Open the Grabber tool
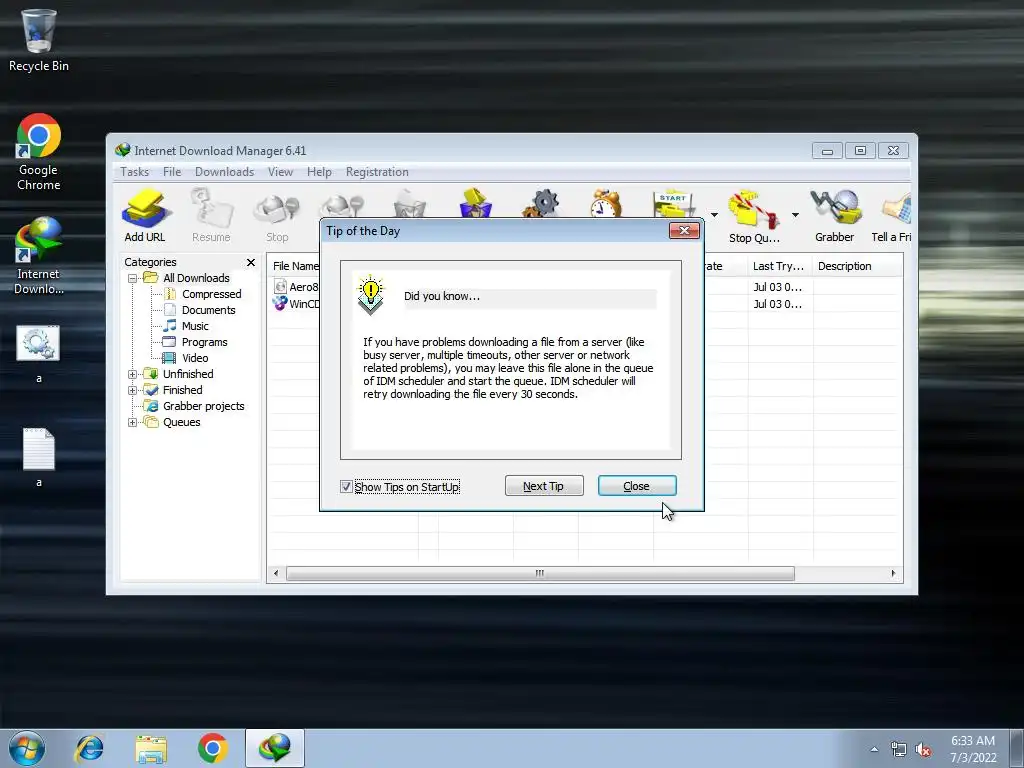Viewport: 1024px width, 768px height. [x=835, y=216]
